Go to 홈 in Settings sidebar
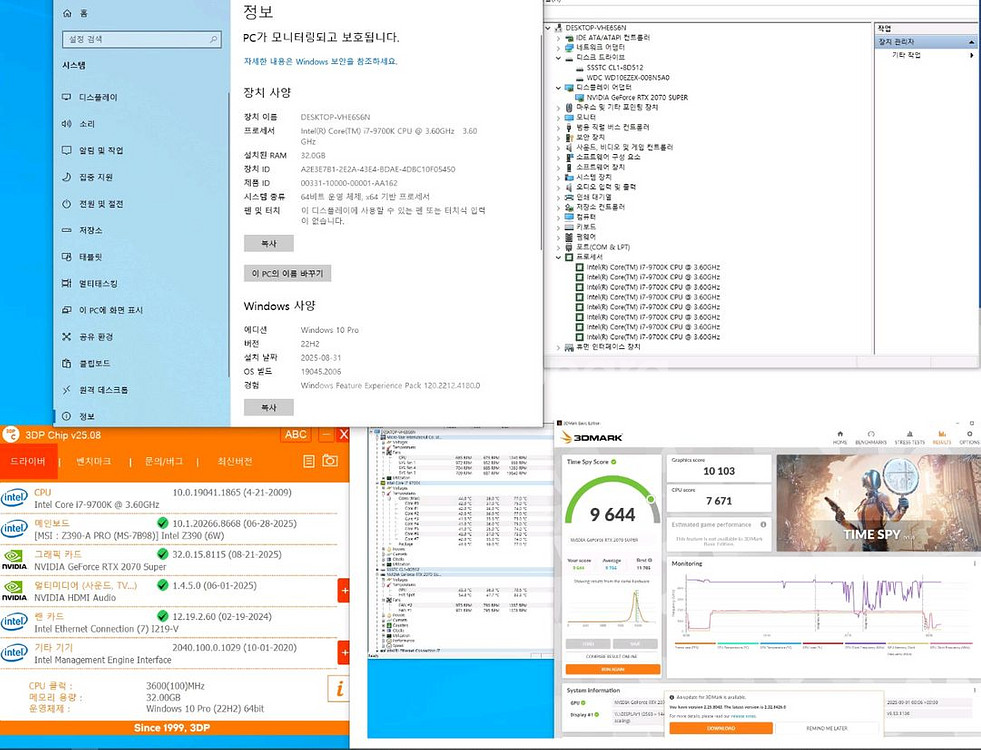This screenshot has height=750, width=981. point(76,13)
